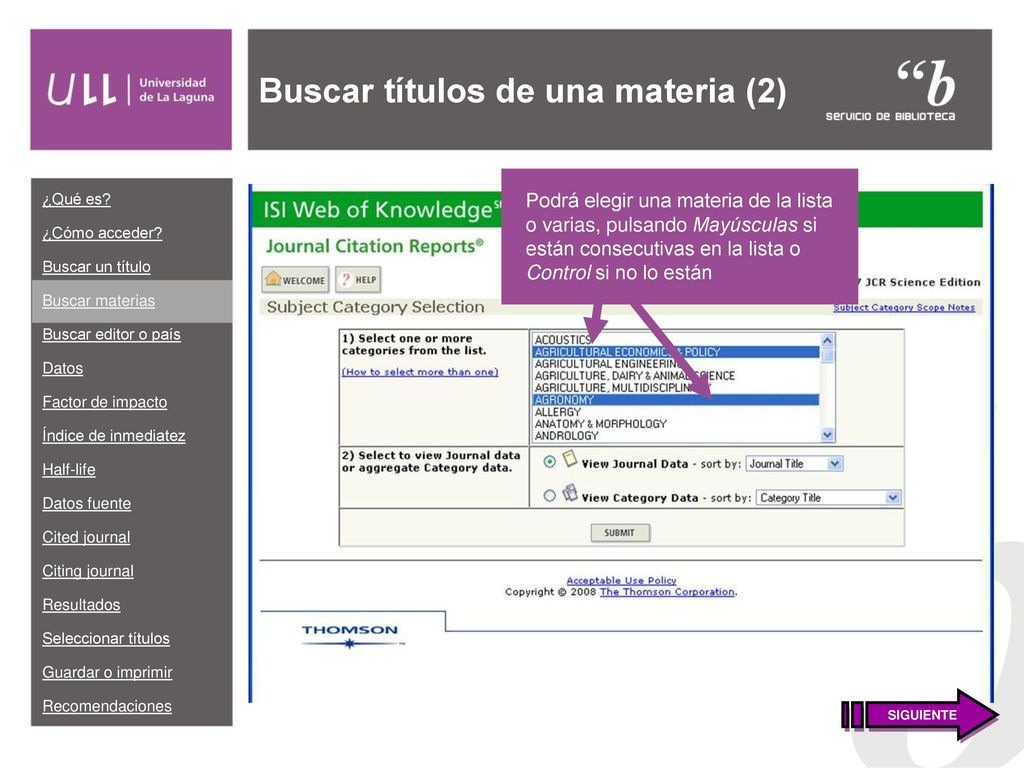Screen dimensions: 1024x768
Task: Open the Journal Title sort dropdown
Action: pyautogui.click(x=794, y=464)
